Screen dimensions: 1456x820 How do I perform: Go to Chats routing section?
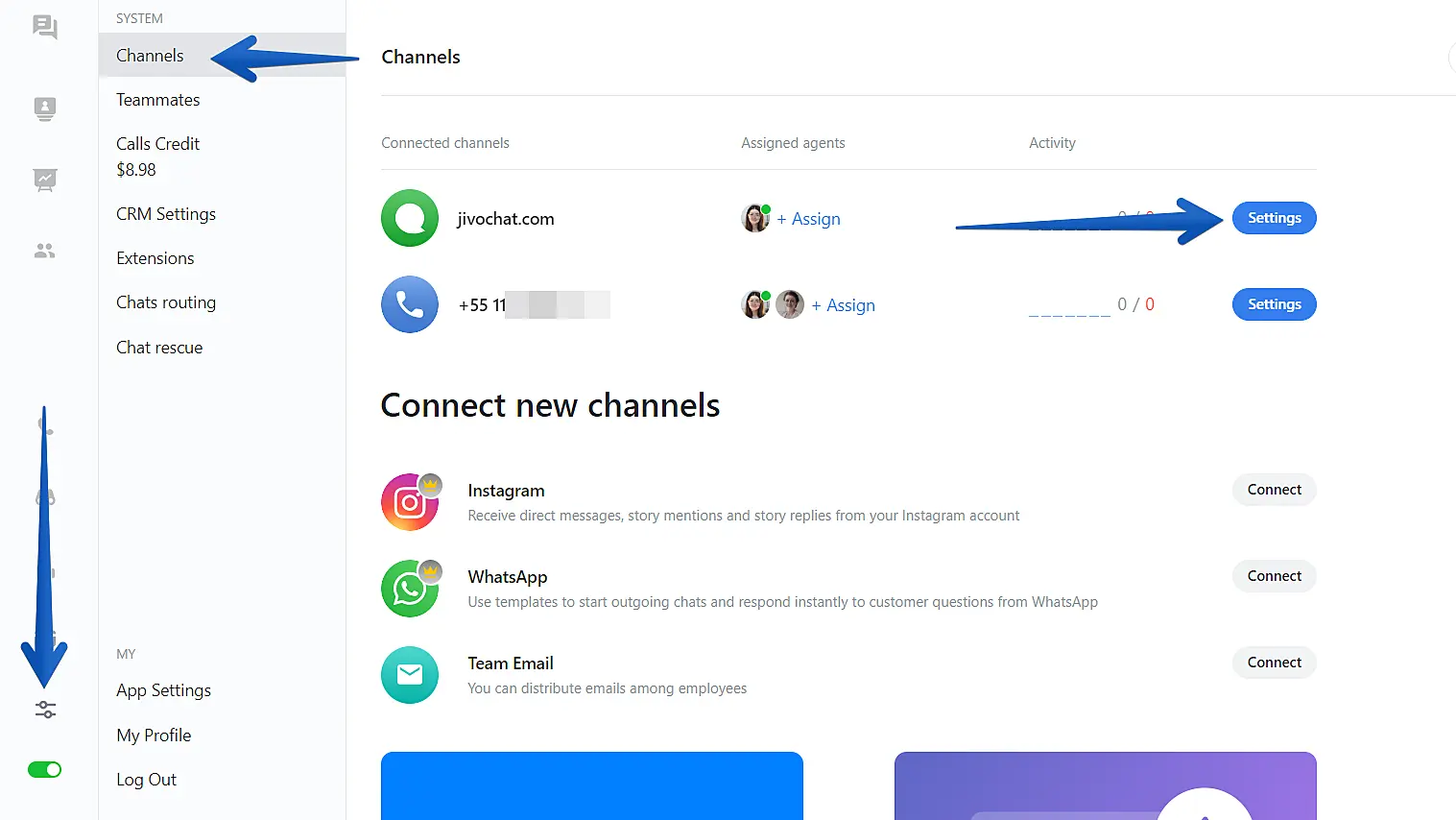point(166,302)
